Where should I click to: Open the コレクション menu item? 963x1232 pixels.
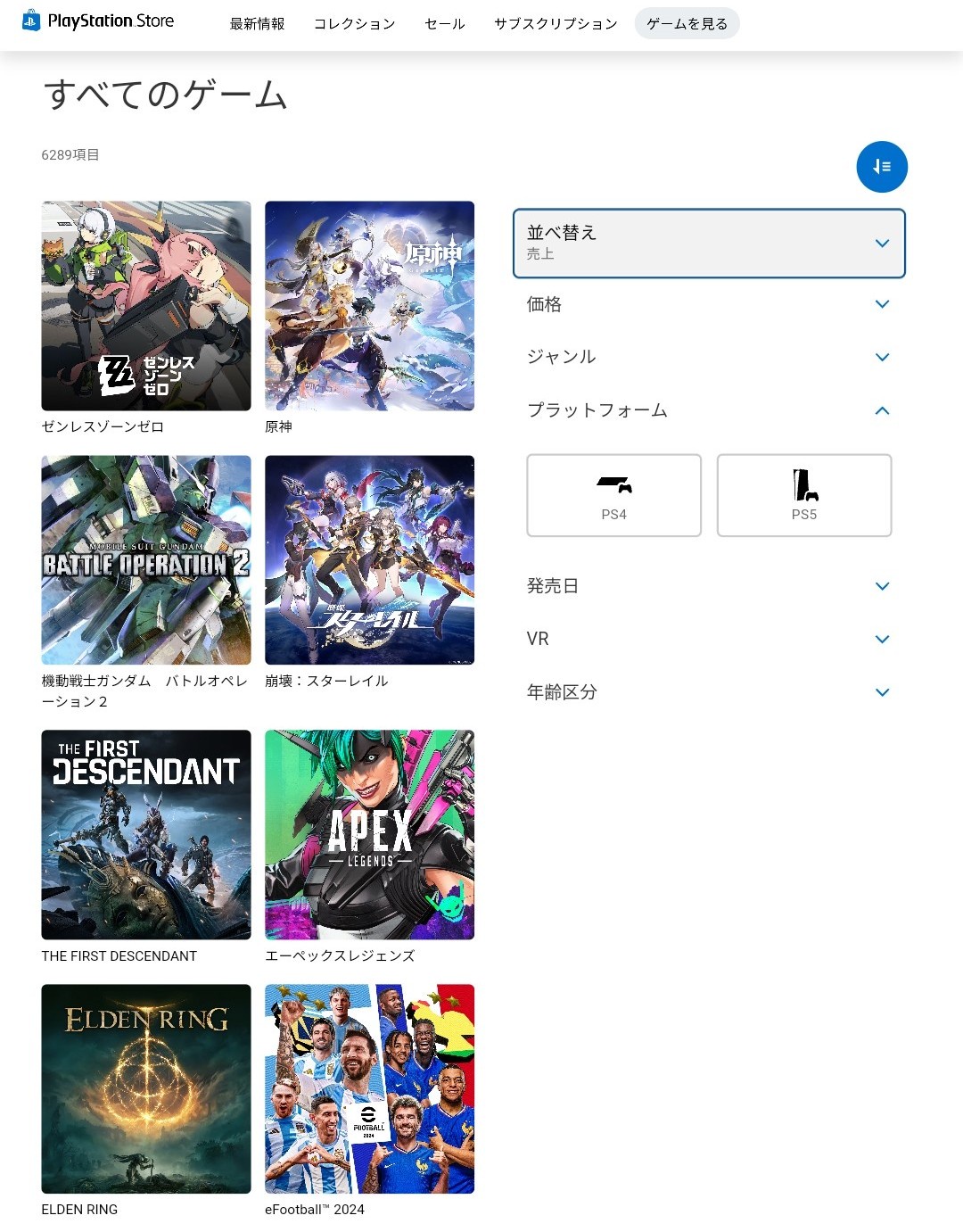click(x=355, y=24)
